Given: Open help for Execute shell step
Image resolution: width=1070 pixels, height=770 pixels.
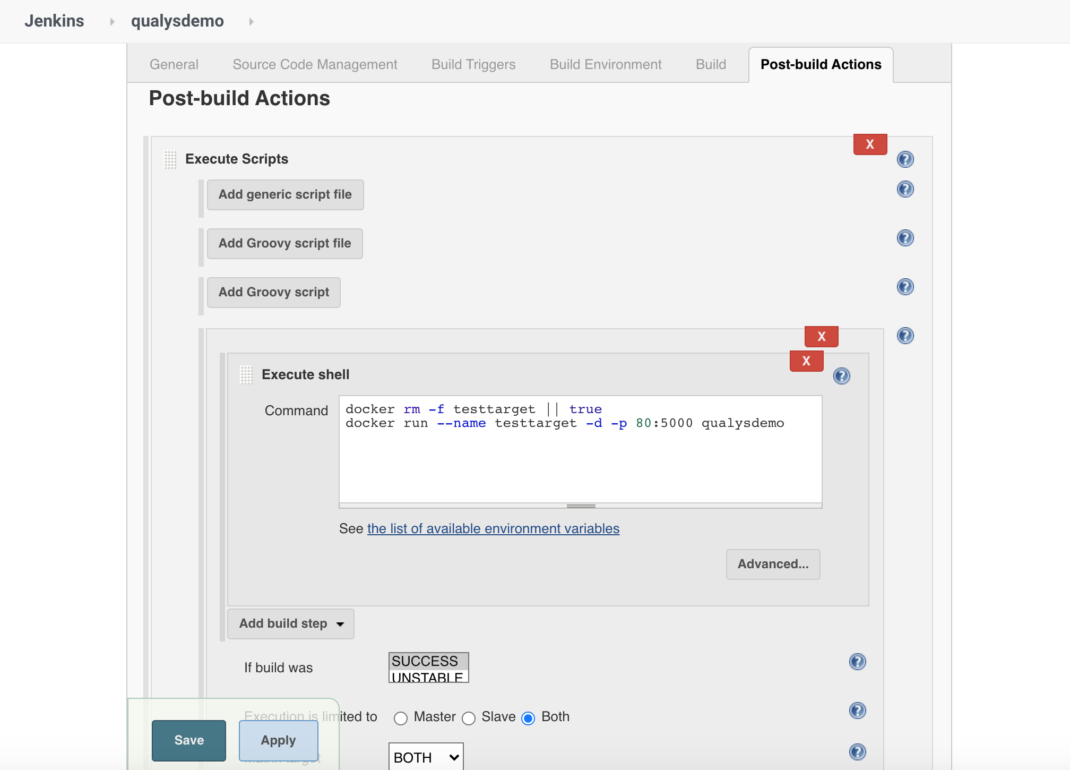Looking at the screenshot, I should pos(841,376).
